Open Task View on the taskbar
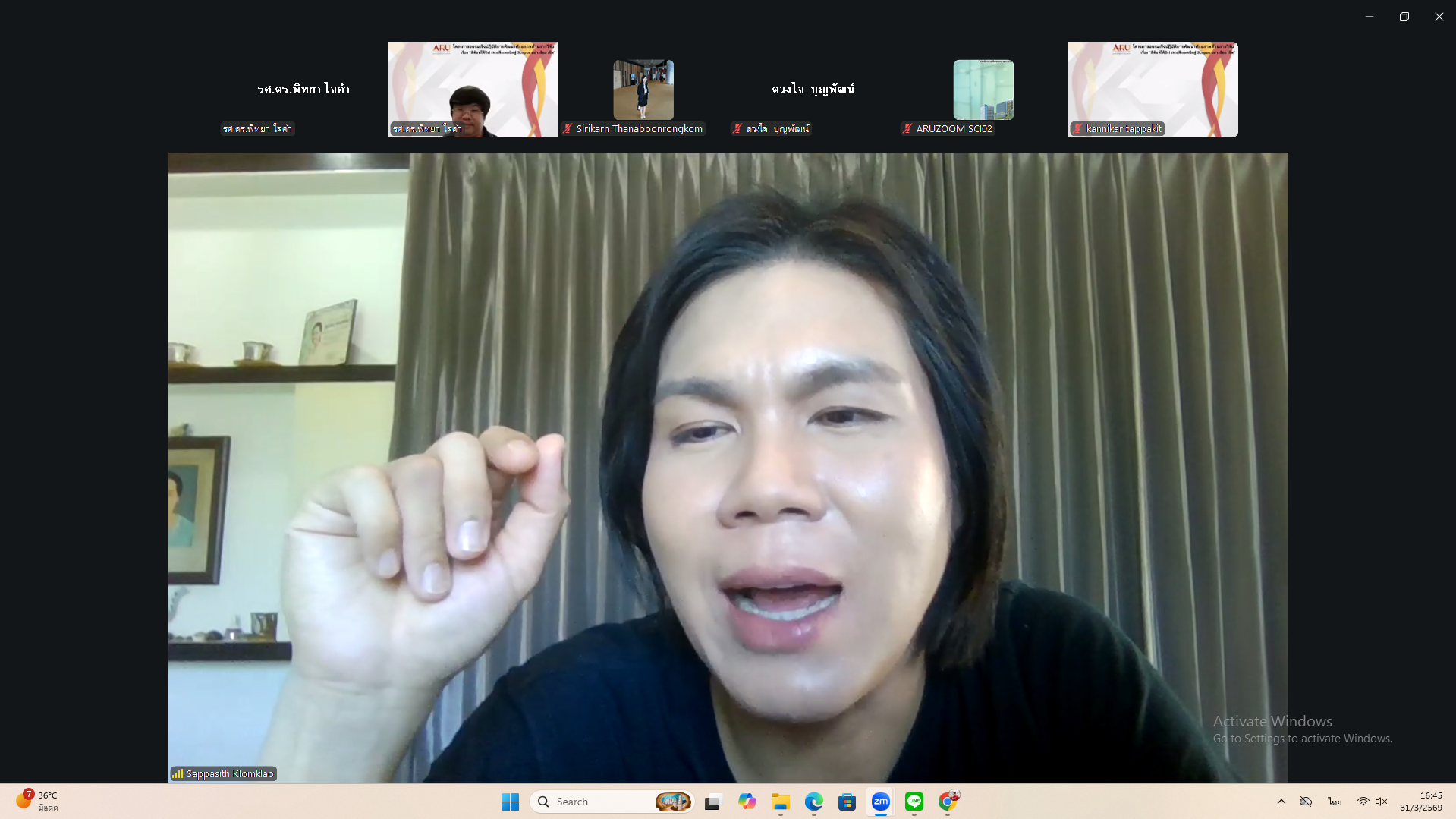This screenshot has width=1456, height=819. [x=712, y=802]
